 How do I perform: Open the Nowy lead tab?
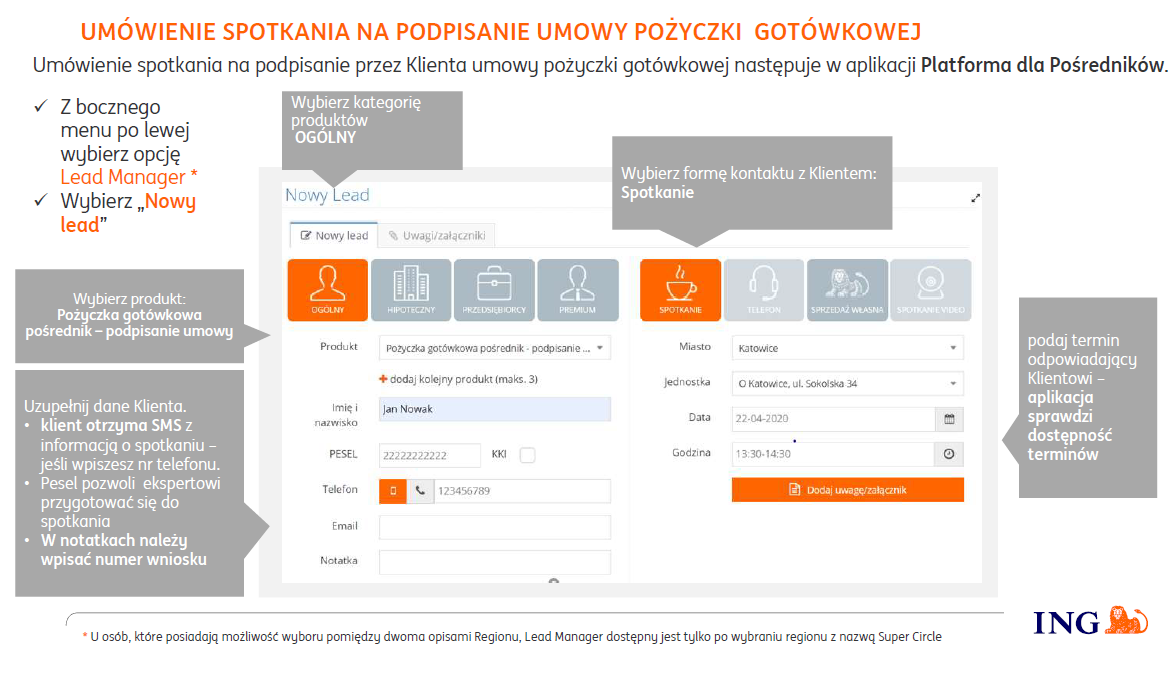(x=334, y=236)
